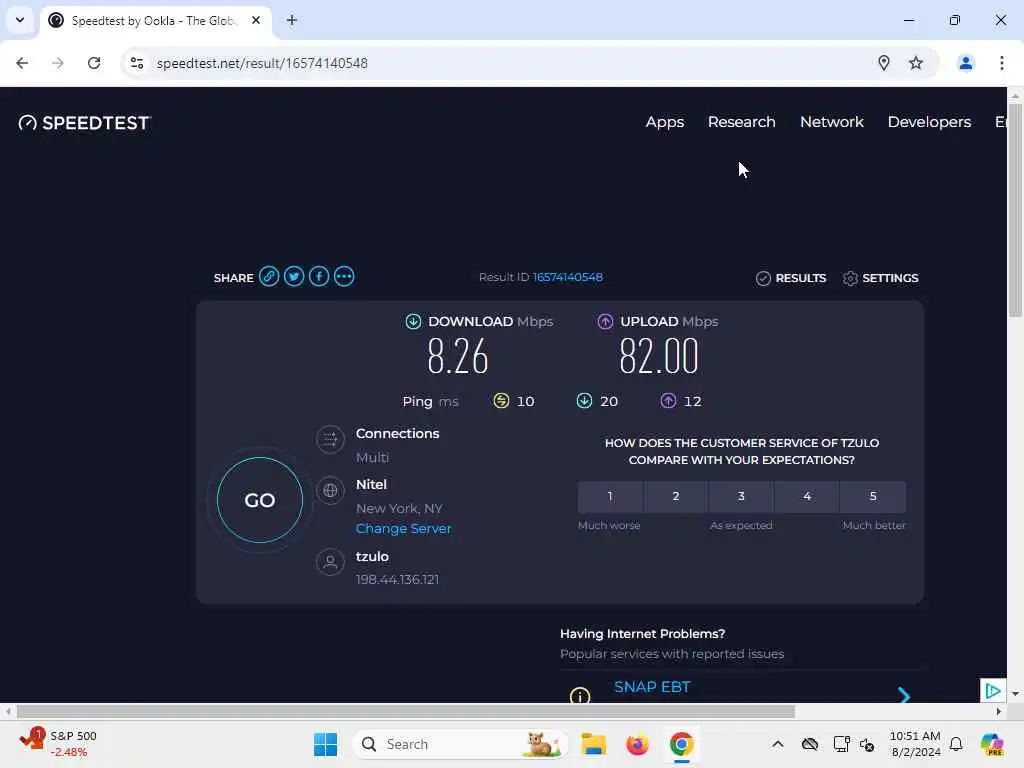Open the S&P 500 widget

click(x=59, y=744)
